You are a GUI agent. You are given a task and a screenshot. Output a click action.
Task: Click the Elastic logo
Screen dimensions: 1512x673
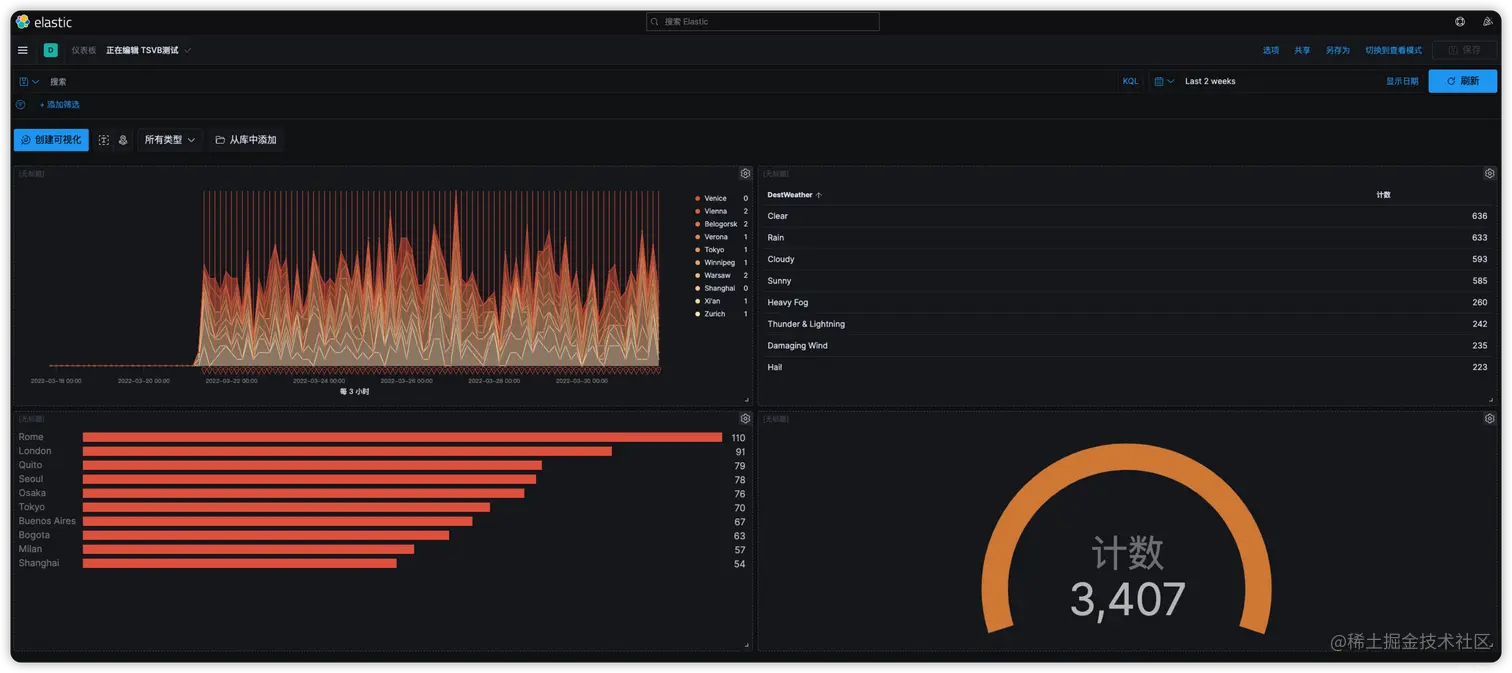[44, 22]
